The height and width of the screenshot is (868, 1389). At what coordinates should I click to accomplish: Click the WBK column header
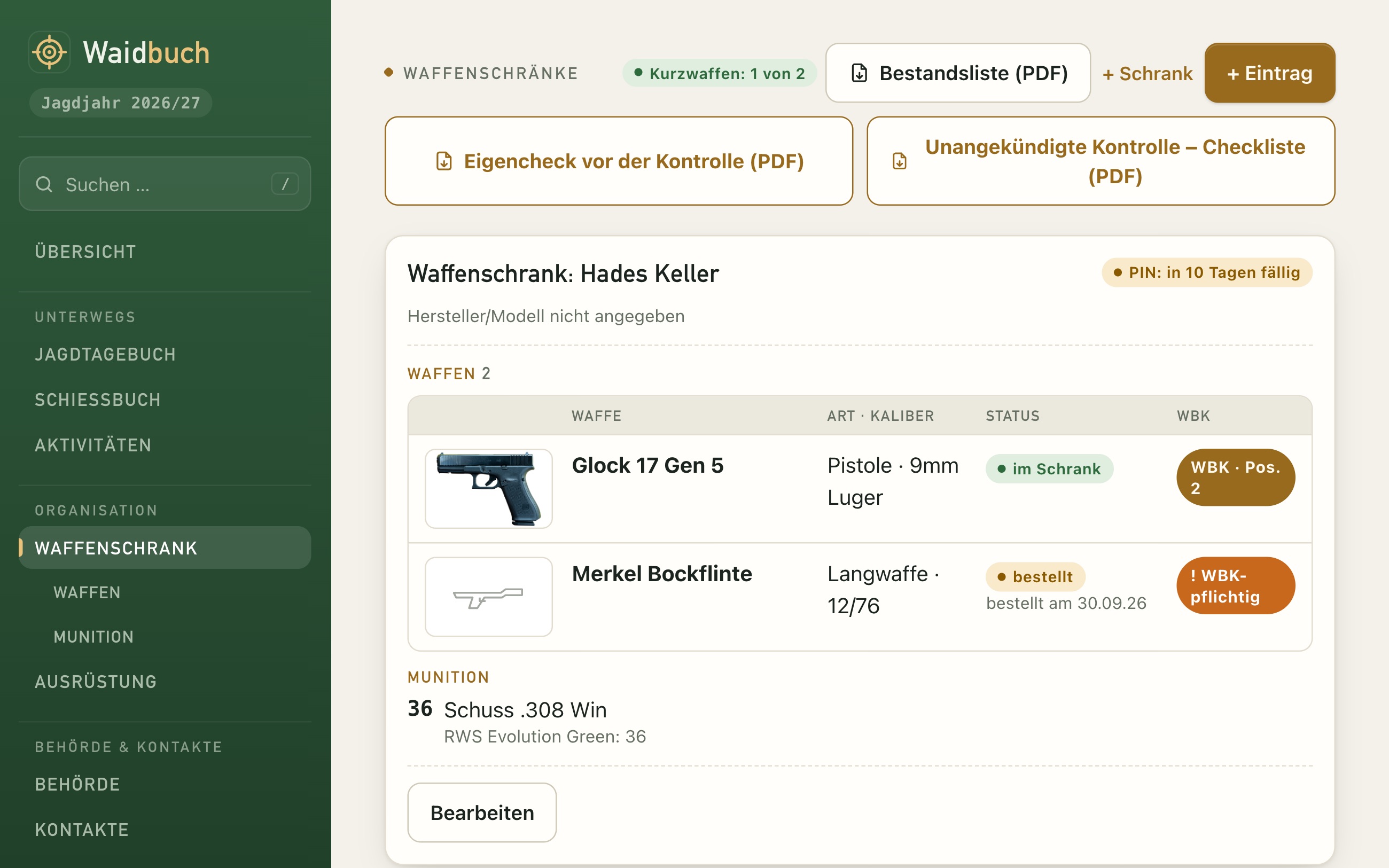1194,416
